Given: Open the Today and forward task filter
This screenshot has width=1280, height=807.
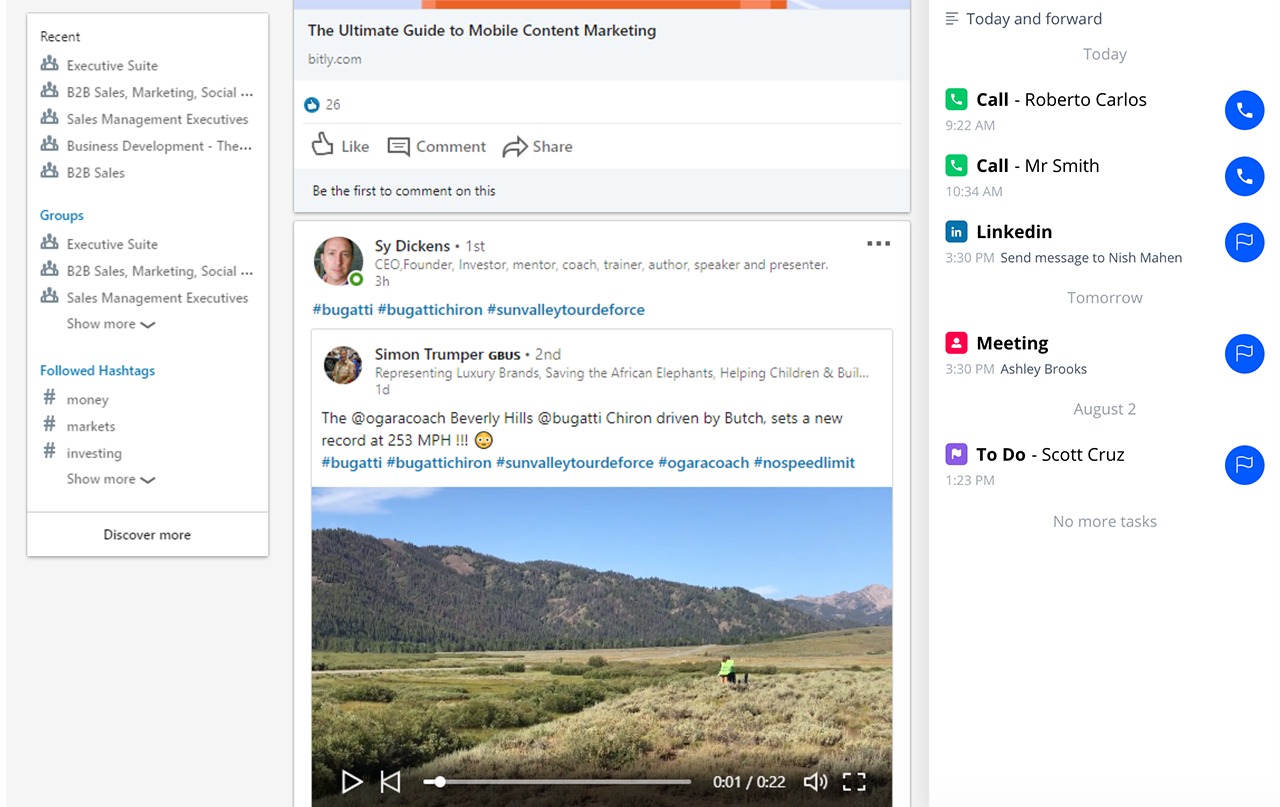Looking at the screenshot, I should tap(1023, 19).
